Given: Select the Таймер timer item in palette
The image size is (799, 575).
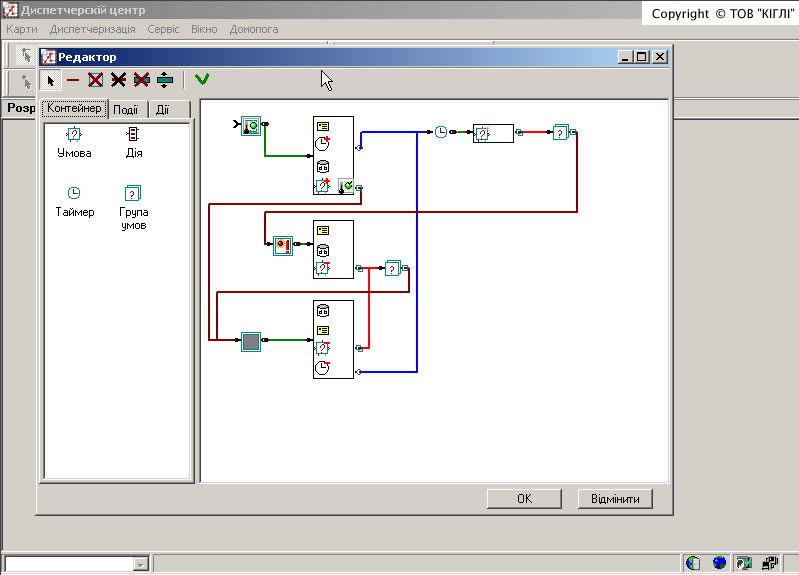Looking at the screenshot, I should pyautogui.click(x=74, y=200).
